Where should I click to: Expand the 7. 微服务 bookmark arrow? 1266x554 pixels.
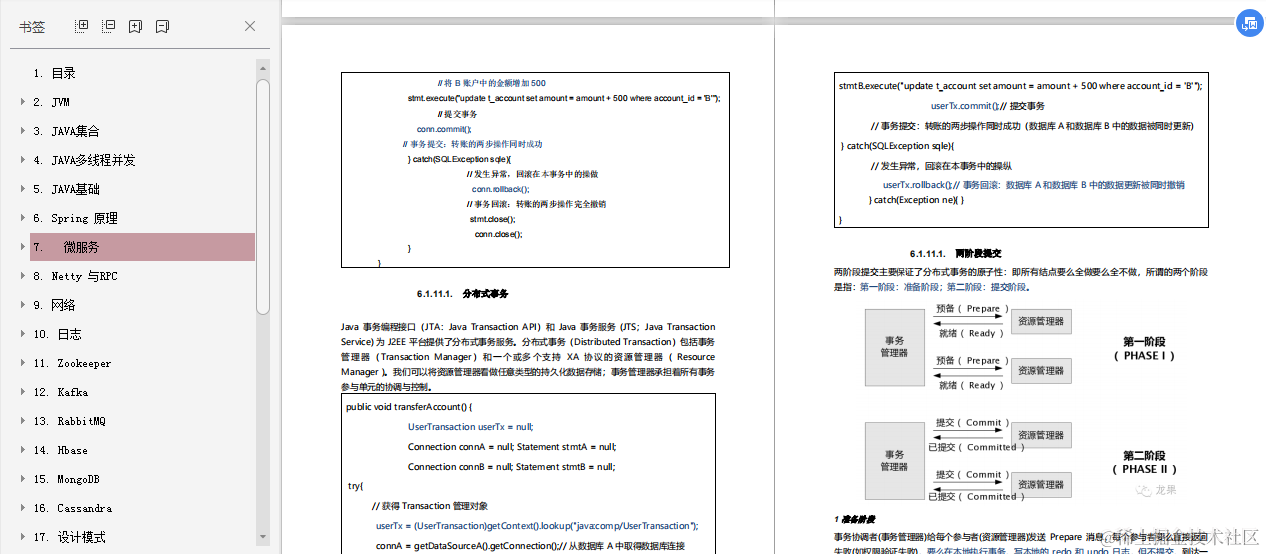pyautogui.click(x=23, y=247)
